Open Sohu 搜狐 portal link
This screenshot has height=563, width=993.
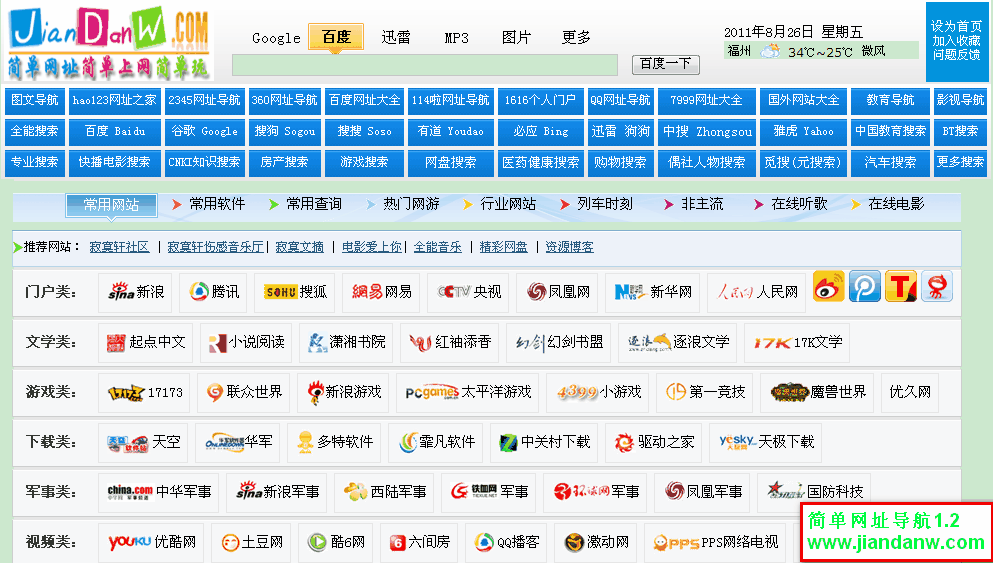[x=294, y=293]
